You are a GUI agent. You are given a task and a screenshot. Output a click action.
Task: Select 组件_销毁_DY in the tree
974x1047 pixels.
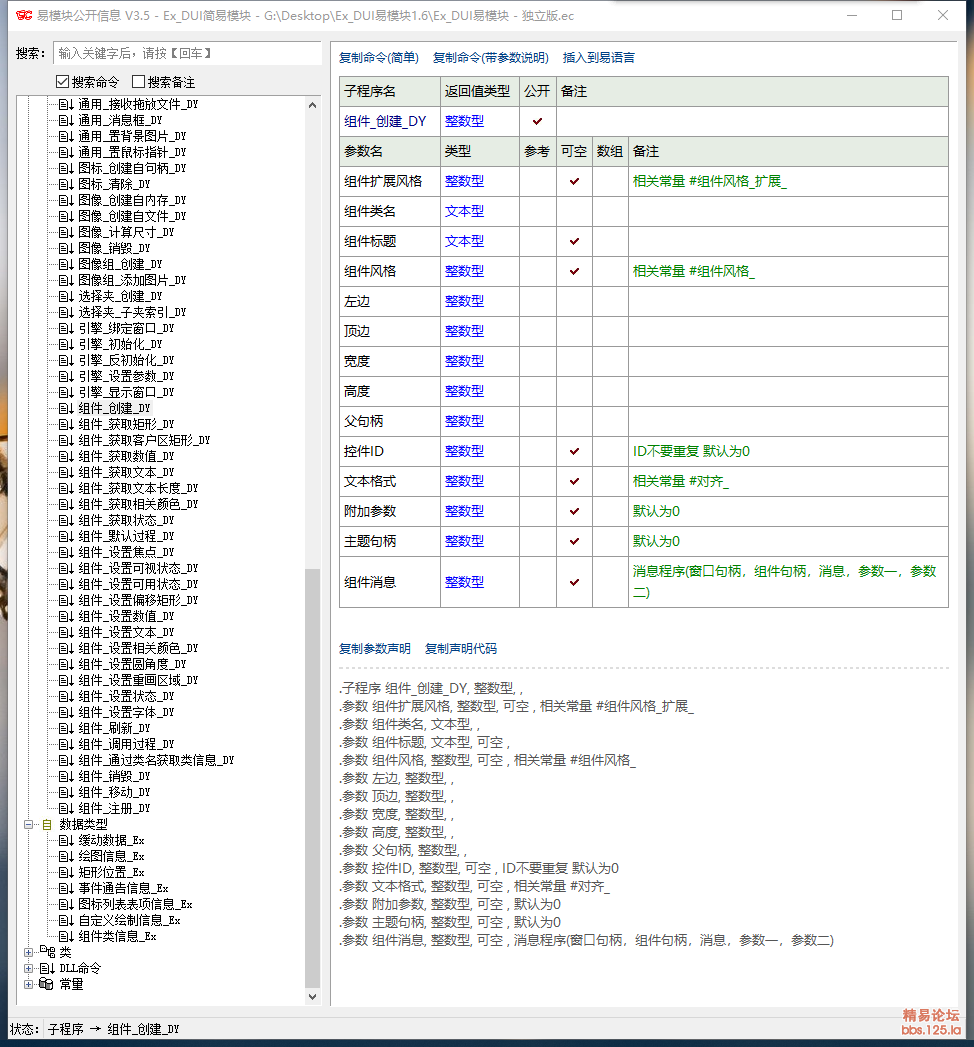[114, 776]
